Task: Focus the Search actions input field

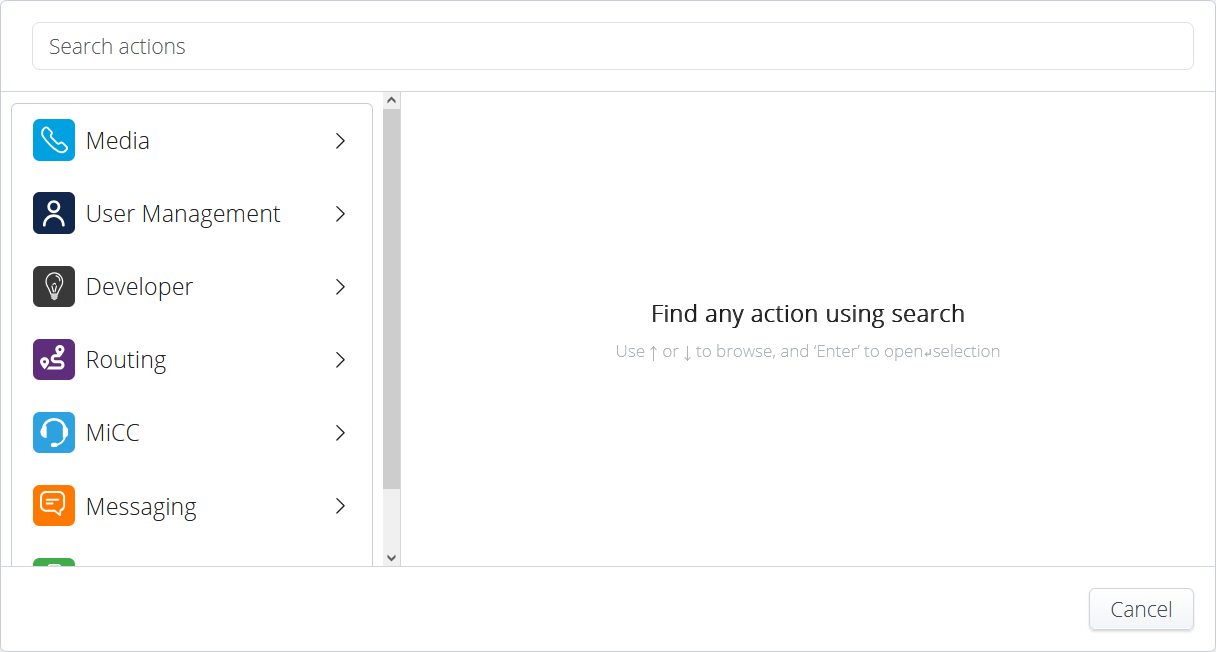Action: tap(612, 47)
